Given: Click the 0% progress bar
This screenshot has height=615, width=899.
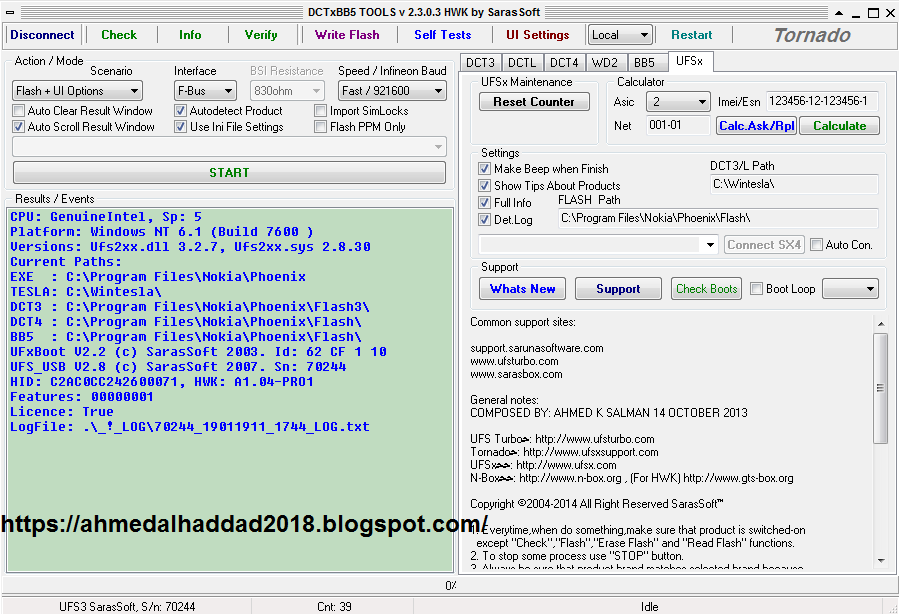Looking at the screenshot, I should pos(450,585).
